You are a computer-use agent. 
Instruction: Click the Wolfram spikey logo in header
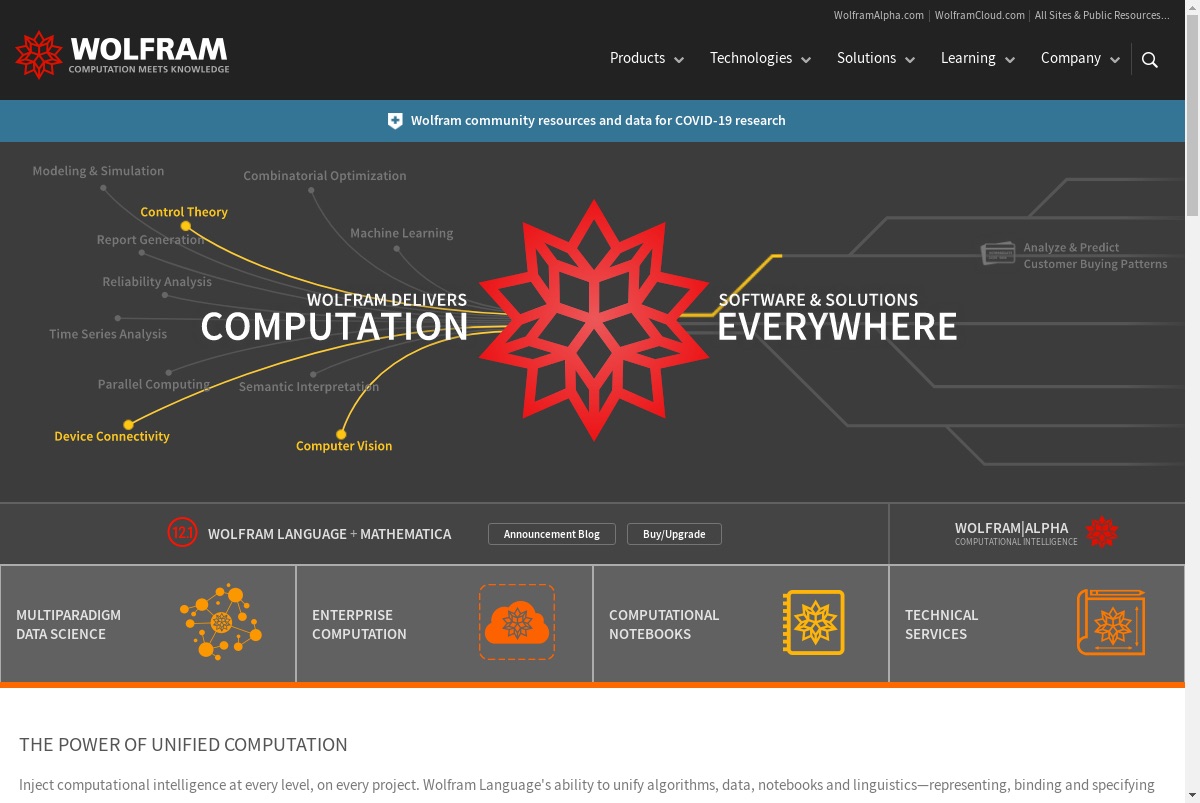pos(39,55)
